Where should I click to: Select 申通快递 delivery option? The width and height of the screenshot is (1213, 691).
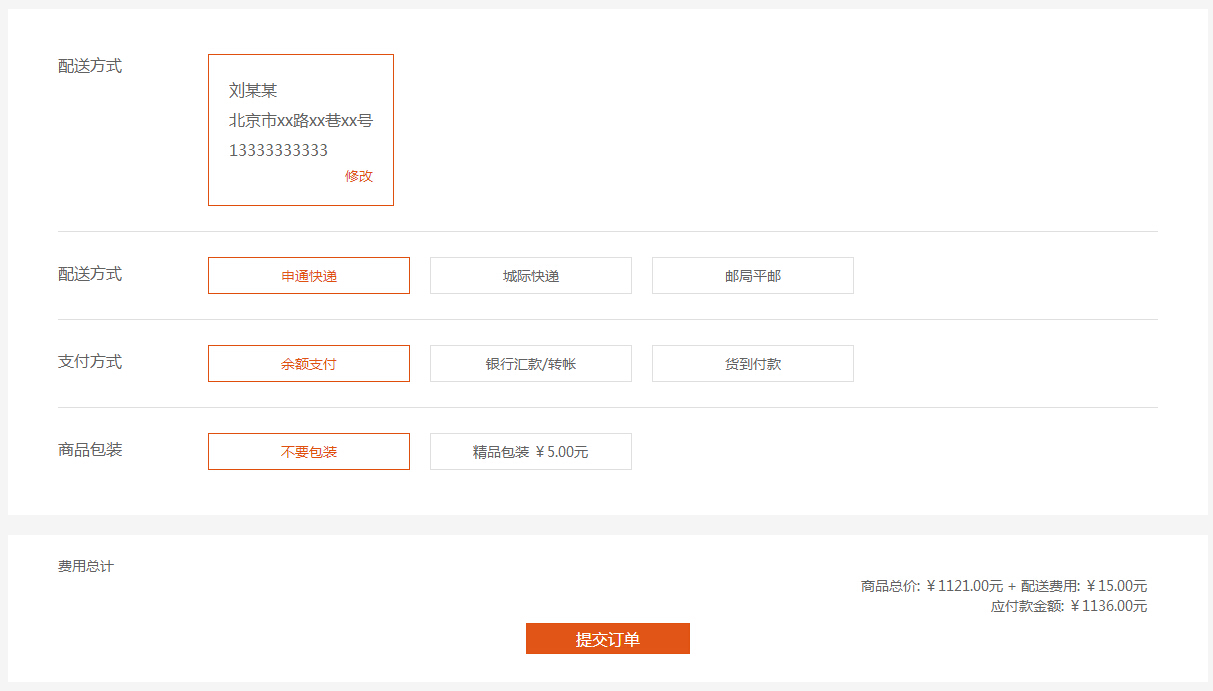pyautogui.click(x=309, y=276)
